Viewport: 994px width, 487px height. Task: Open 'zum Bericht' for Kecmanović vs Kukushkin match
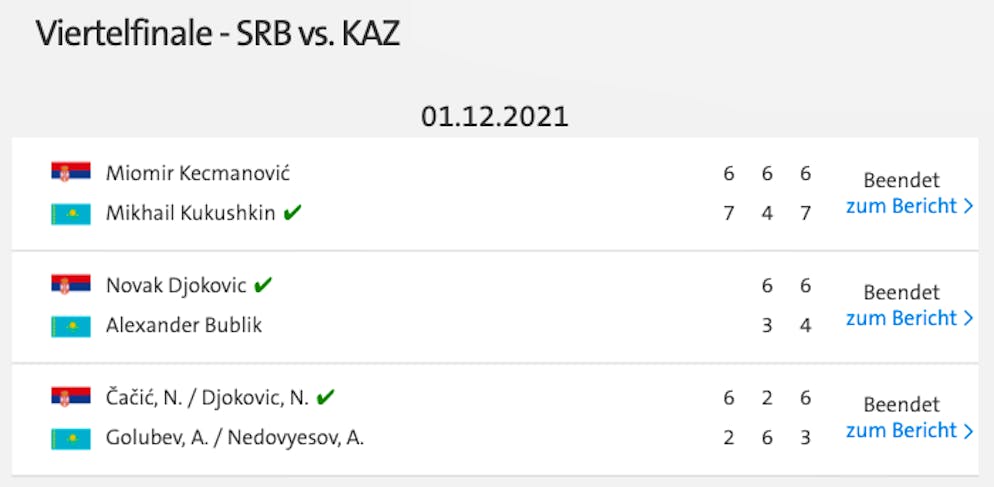(x=910, y=206)
